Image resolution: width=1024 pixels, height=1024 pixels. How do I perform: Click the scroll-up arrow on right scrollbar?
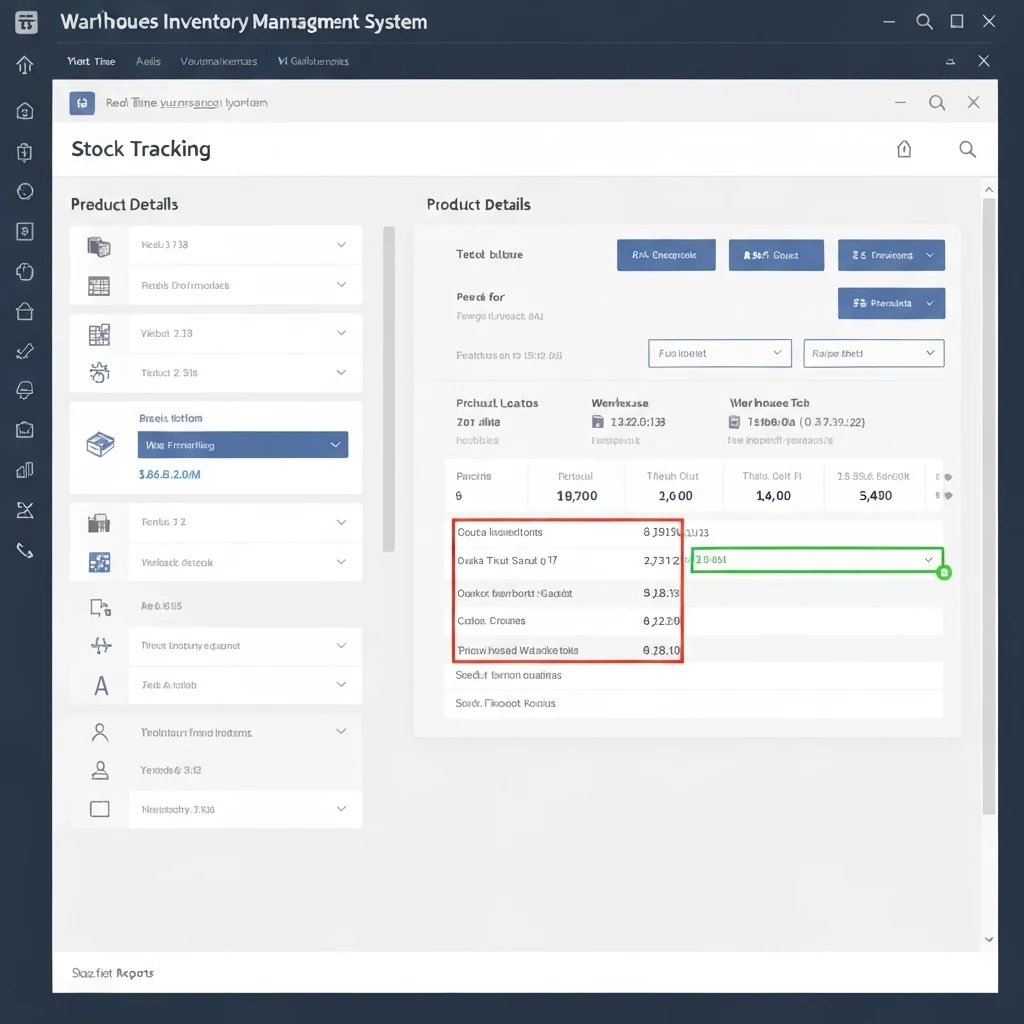click(x=989, y=189)
